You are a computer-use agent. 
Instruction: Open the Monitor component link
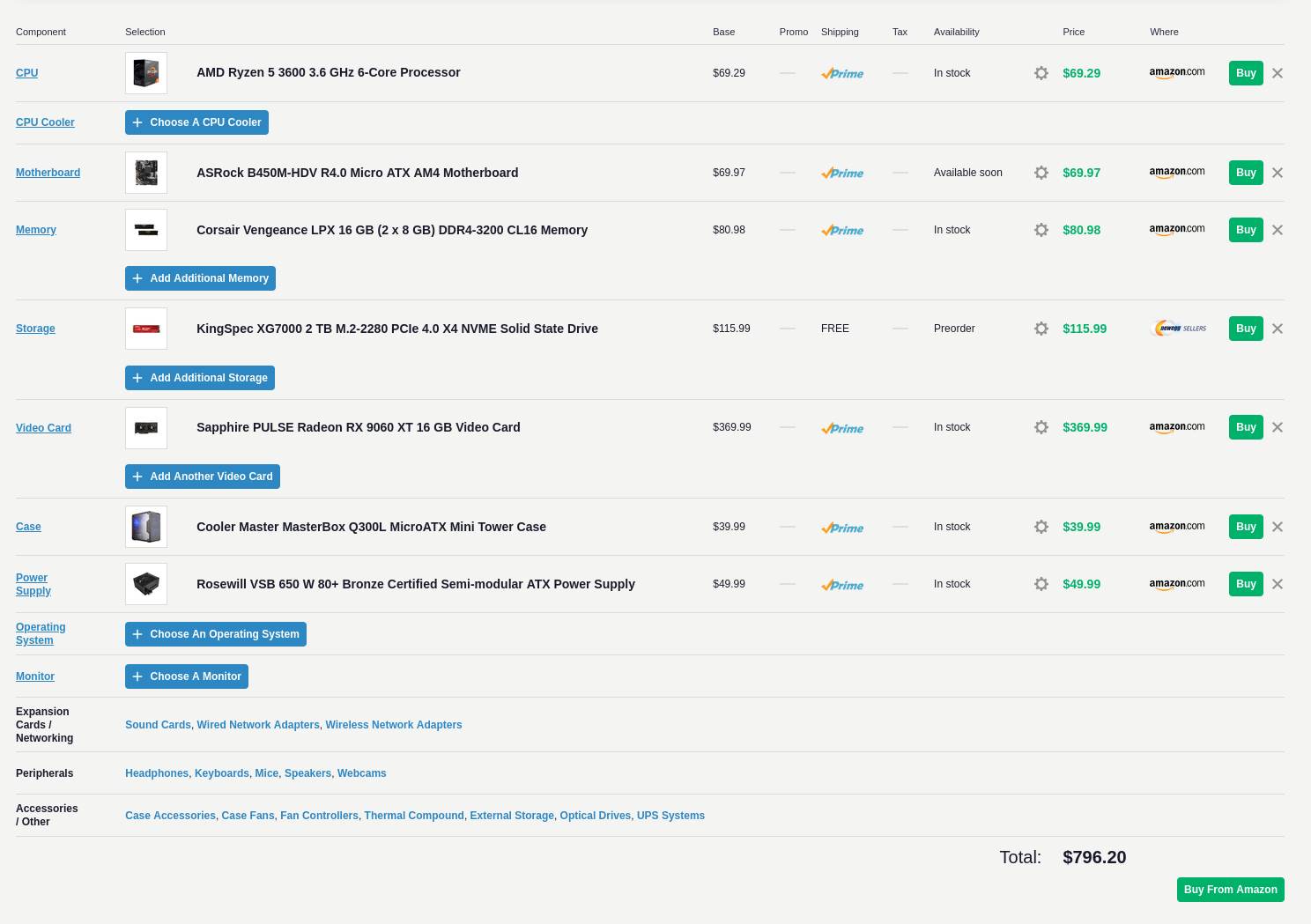click(x=35, y=676)
